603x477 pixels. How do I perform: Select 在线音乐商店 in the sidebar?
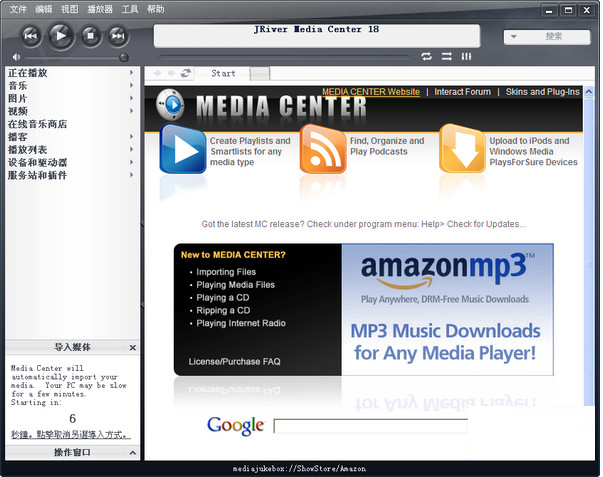(37, 124)
